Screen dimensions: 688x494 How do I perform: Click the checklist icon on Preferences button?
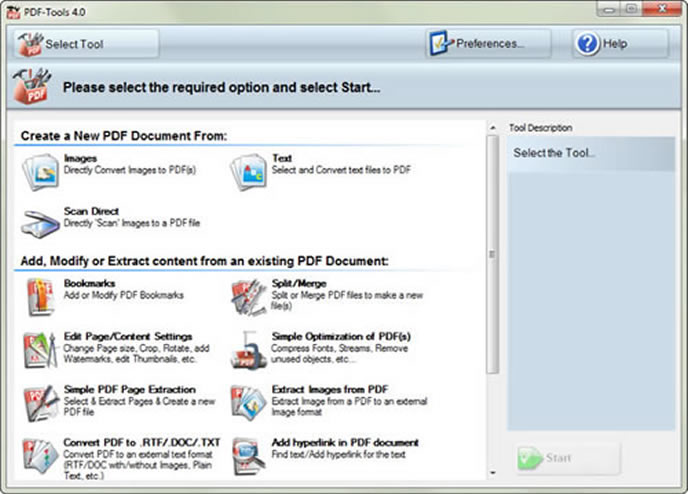click(x=441, y=43)
